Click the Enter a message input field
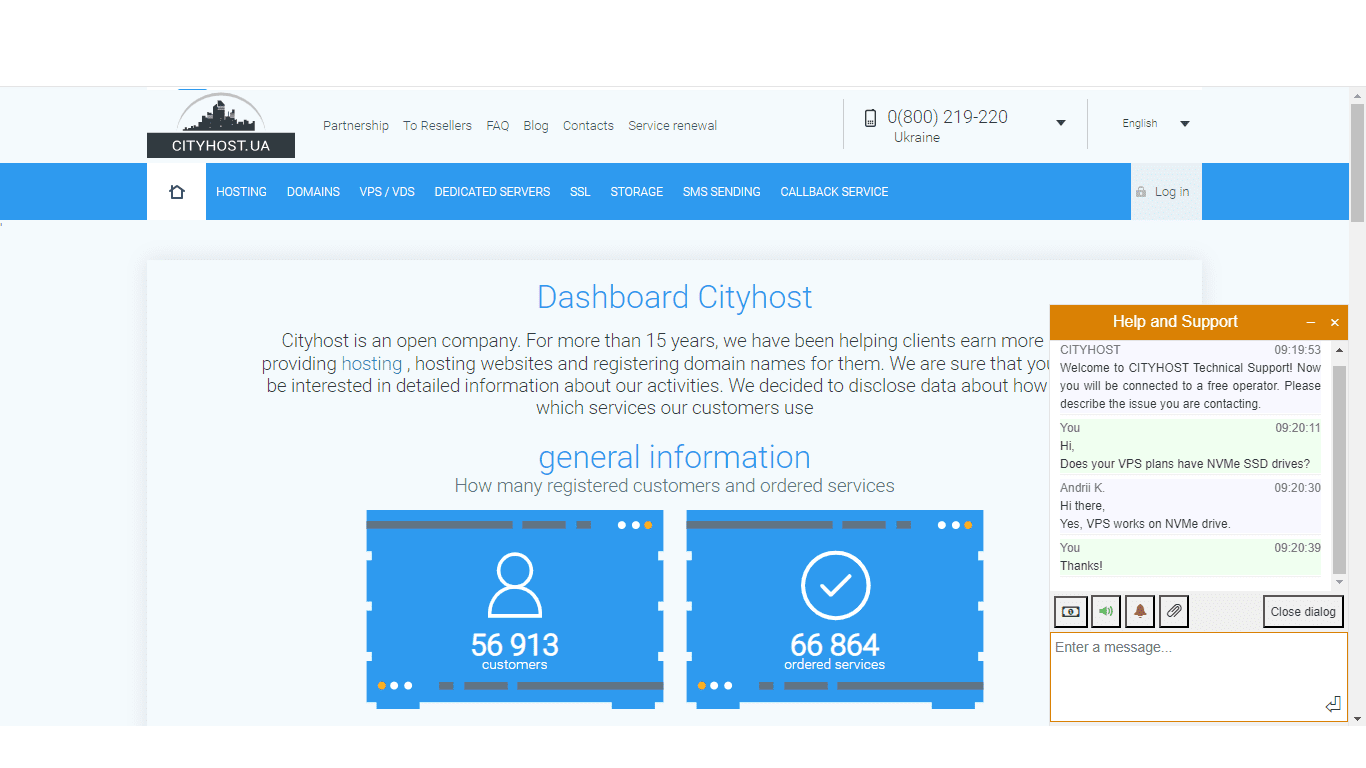Screen dimensions: 1366x768 coord(1199,676)
